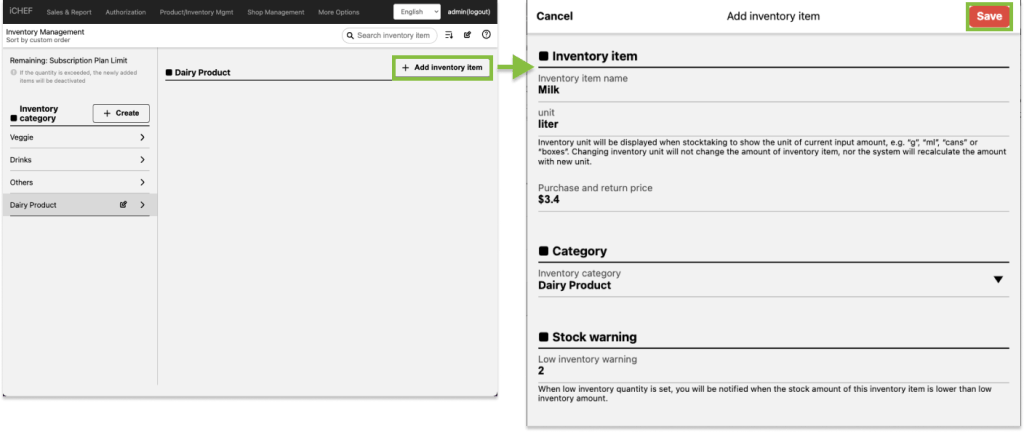Click the edit icon beside Dairy Product
The height and width of the screenshot is (432, 1024).
123,205
